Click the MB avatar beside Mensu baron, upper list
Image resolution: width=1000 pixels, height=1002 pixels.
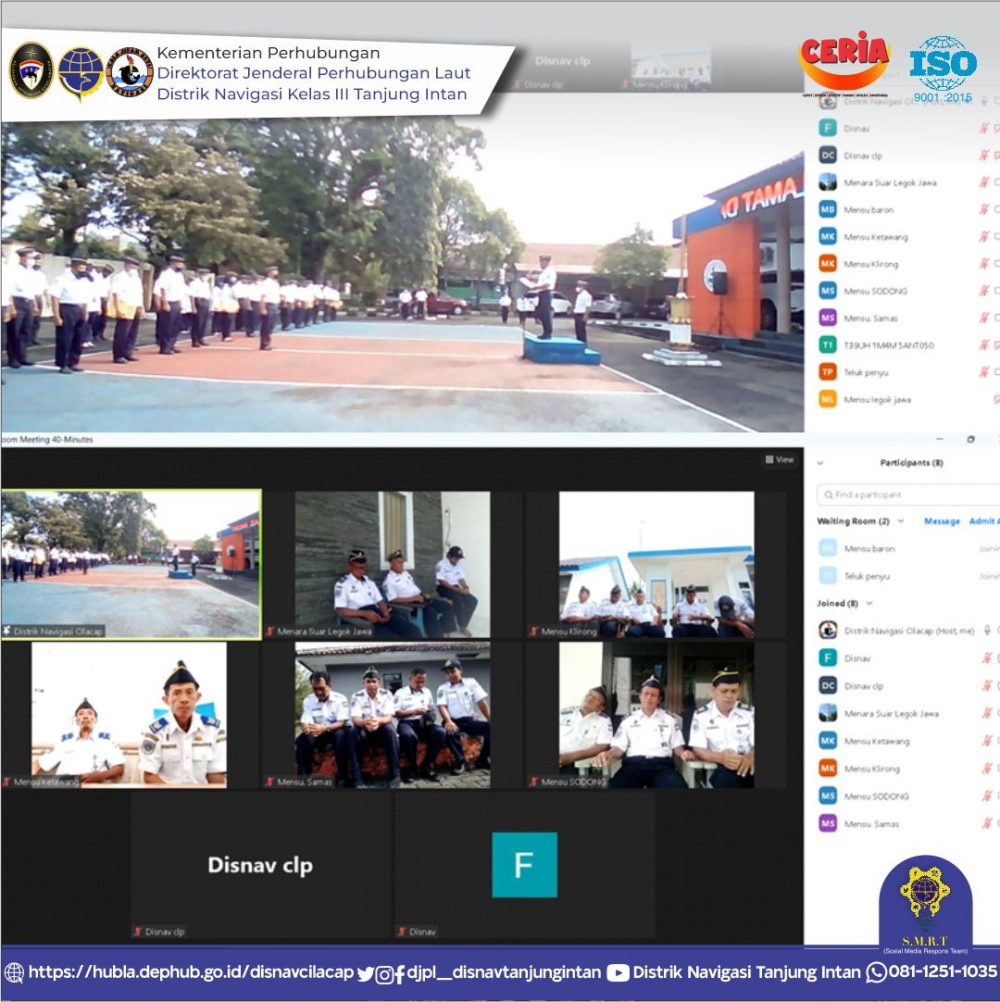(828, 210)
